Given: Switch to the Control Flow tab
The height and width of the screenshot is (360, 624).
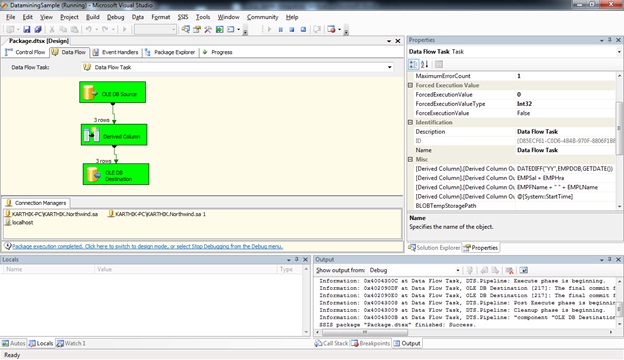Looking at the screenshot, I should (25, 52).
